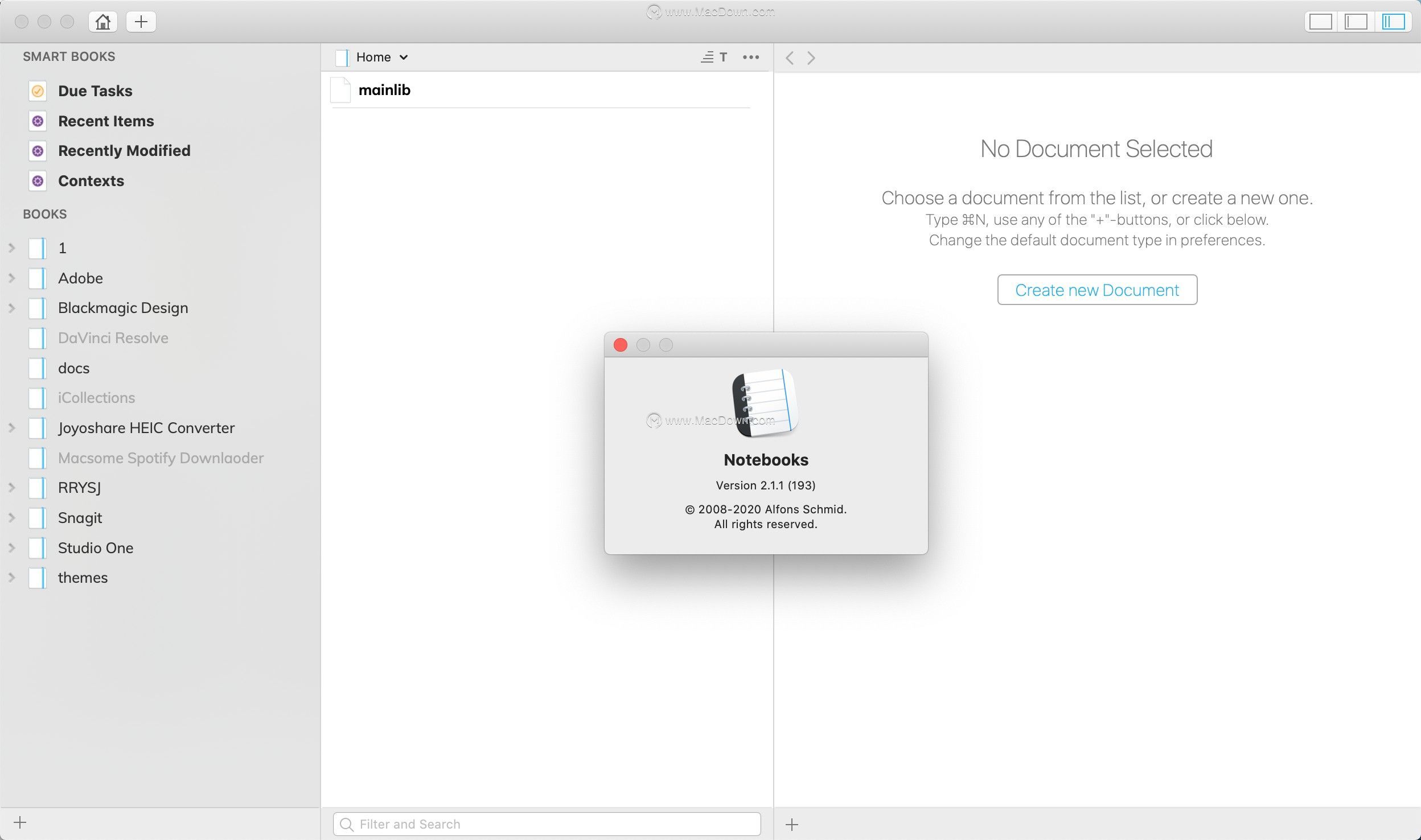Expand the Blackmagic Design book
Screen dimensions: 1421x840
[11, 308]
